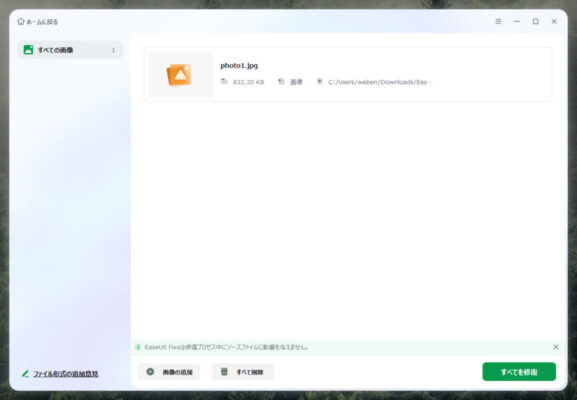Screen dimensions: 577x400
Task: Click the file type icon beside 画像
Action: coord(281,81)
